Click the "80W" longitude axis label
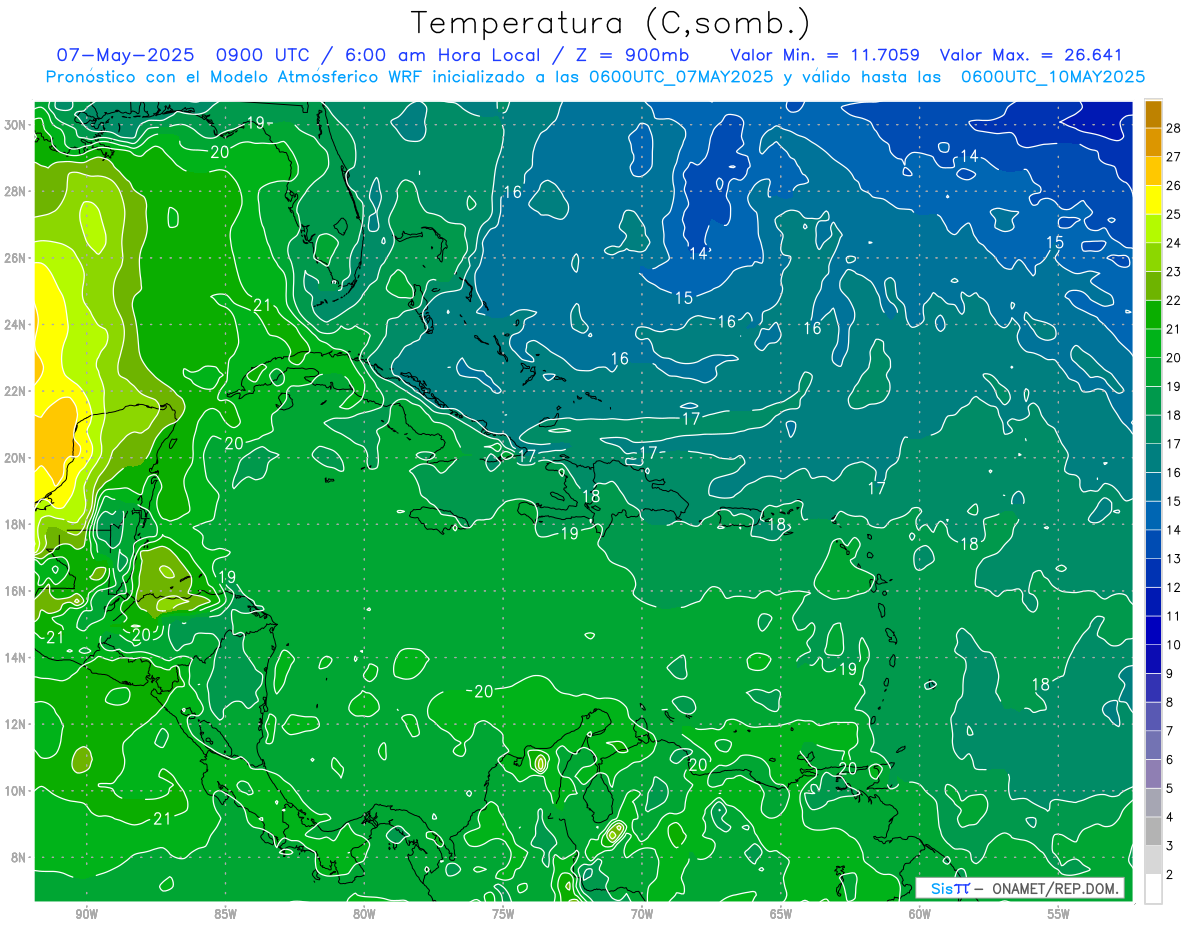The image size is (1200, 927). (364, 914)
